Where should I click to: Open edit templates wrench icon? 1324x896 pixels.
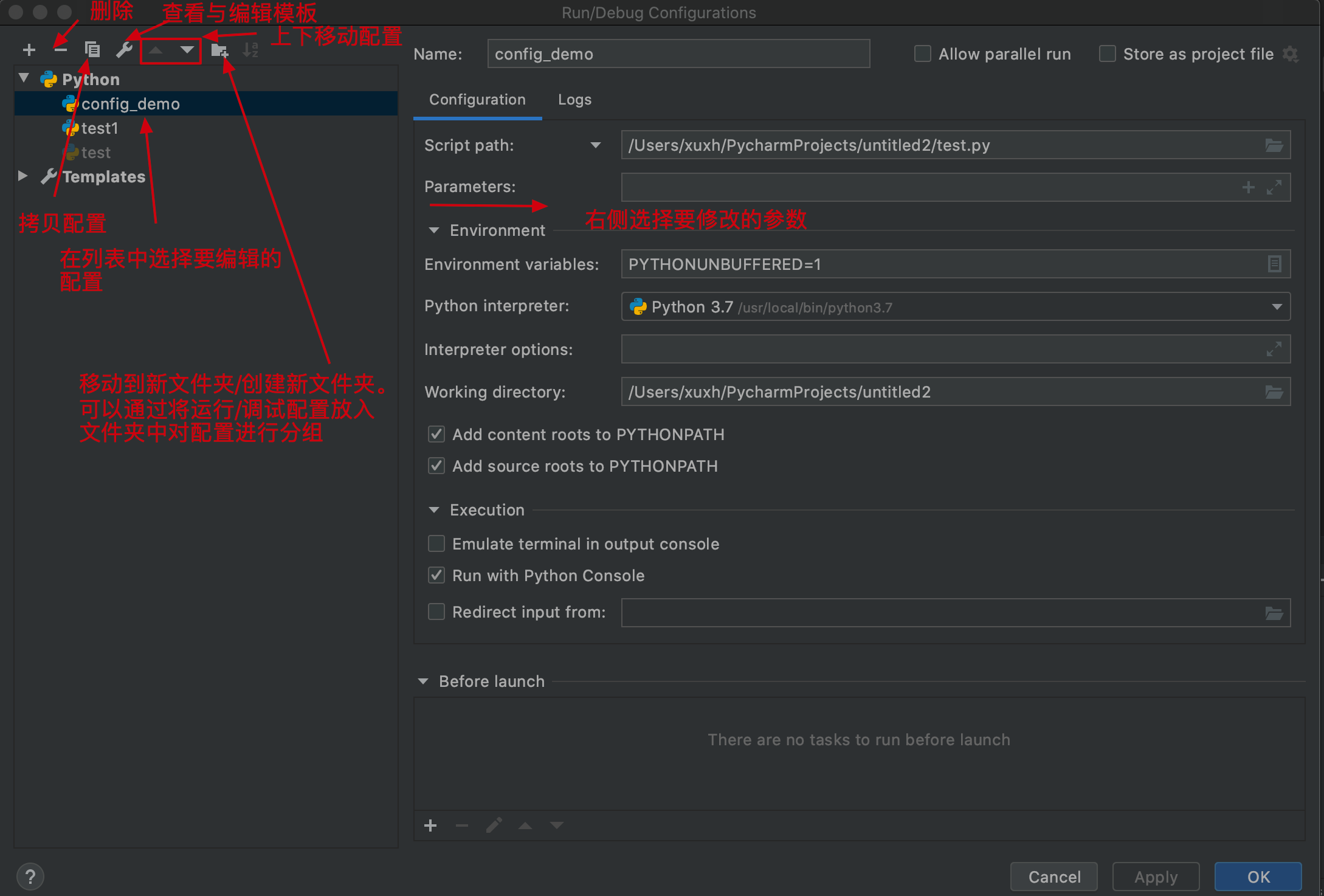124,50
